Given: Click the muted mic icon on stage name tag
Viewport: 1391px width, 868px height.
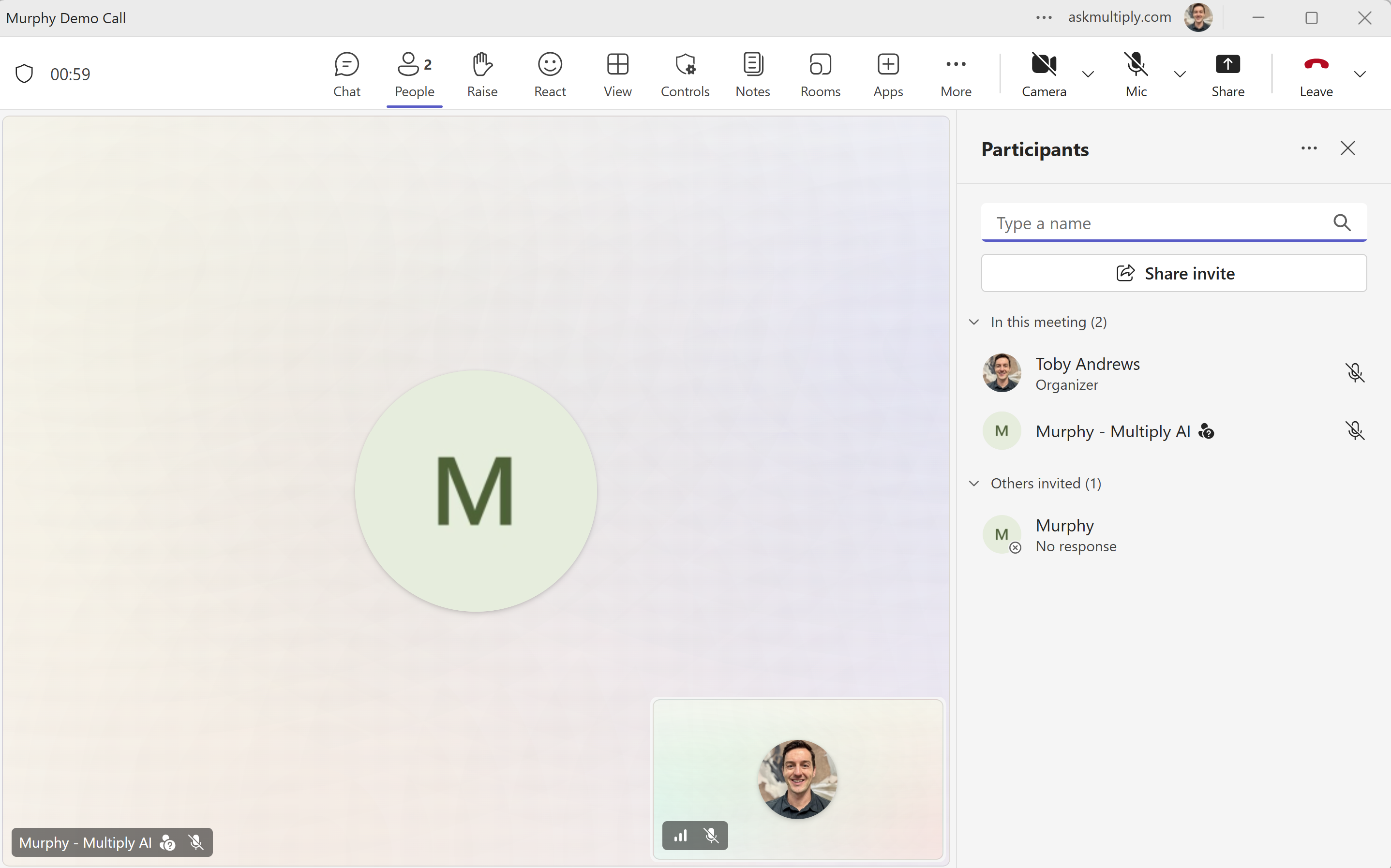Looking at the screenshot, I should pyautogui.click(x=196, y=842).
